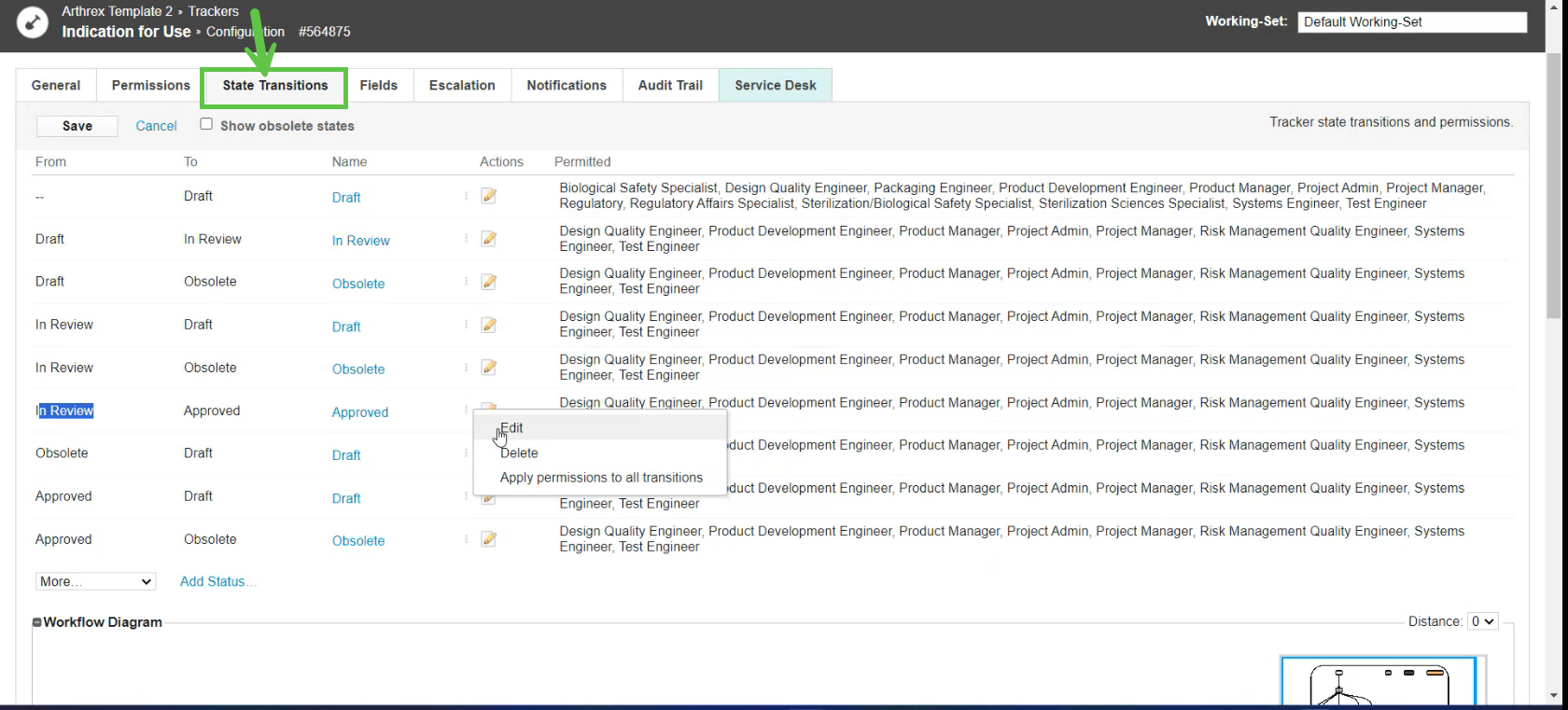Screen dimensions: 1568x710
Task: Click drag handle beside first Draft transition
Action: click(x=466, y=196)
